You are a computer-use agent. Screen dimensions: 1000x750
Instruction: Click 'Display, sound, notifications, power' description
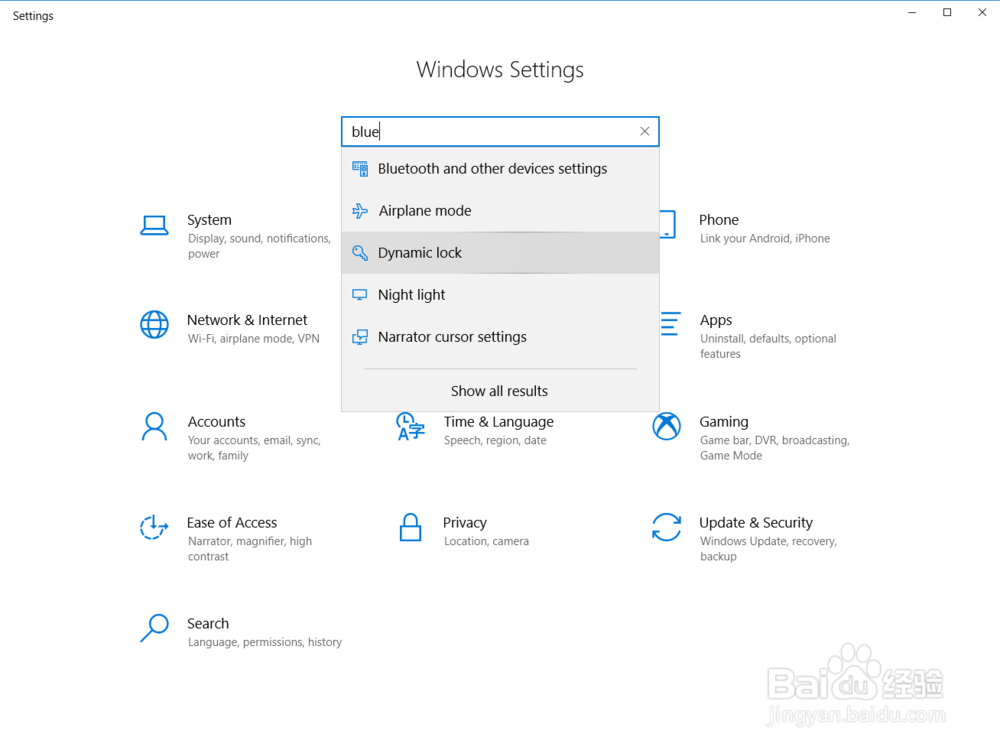click(x=259, y=246)
